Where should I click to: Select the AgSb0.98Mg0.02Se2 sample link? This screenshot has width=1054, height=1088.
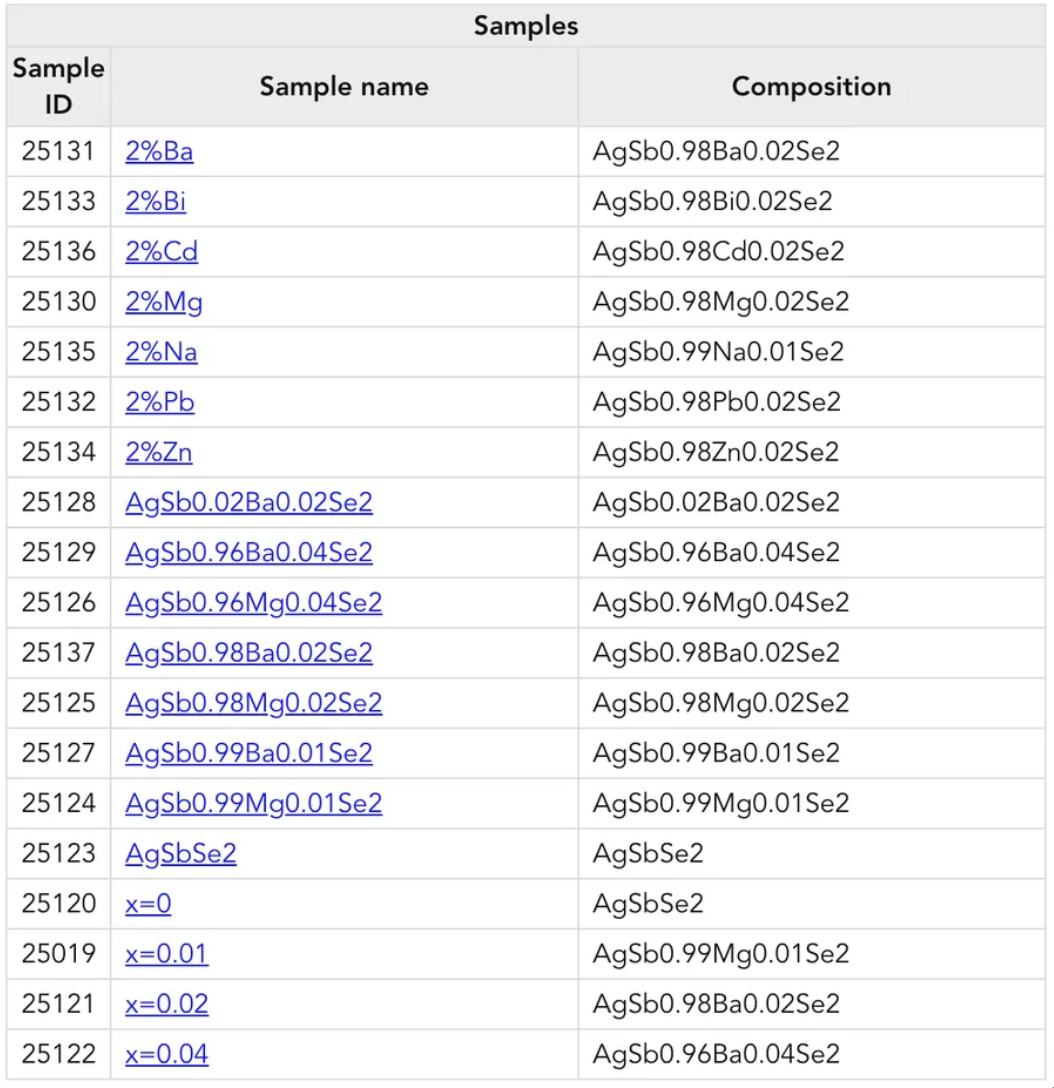[x=253, y=703]
